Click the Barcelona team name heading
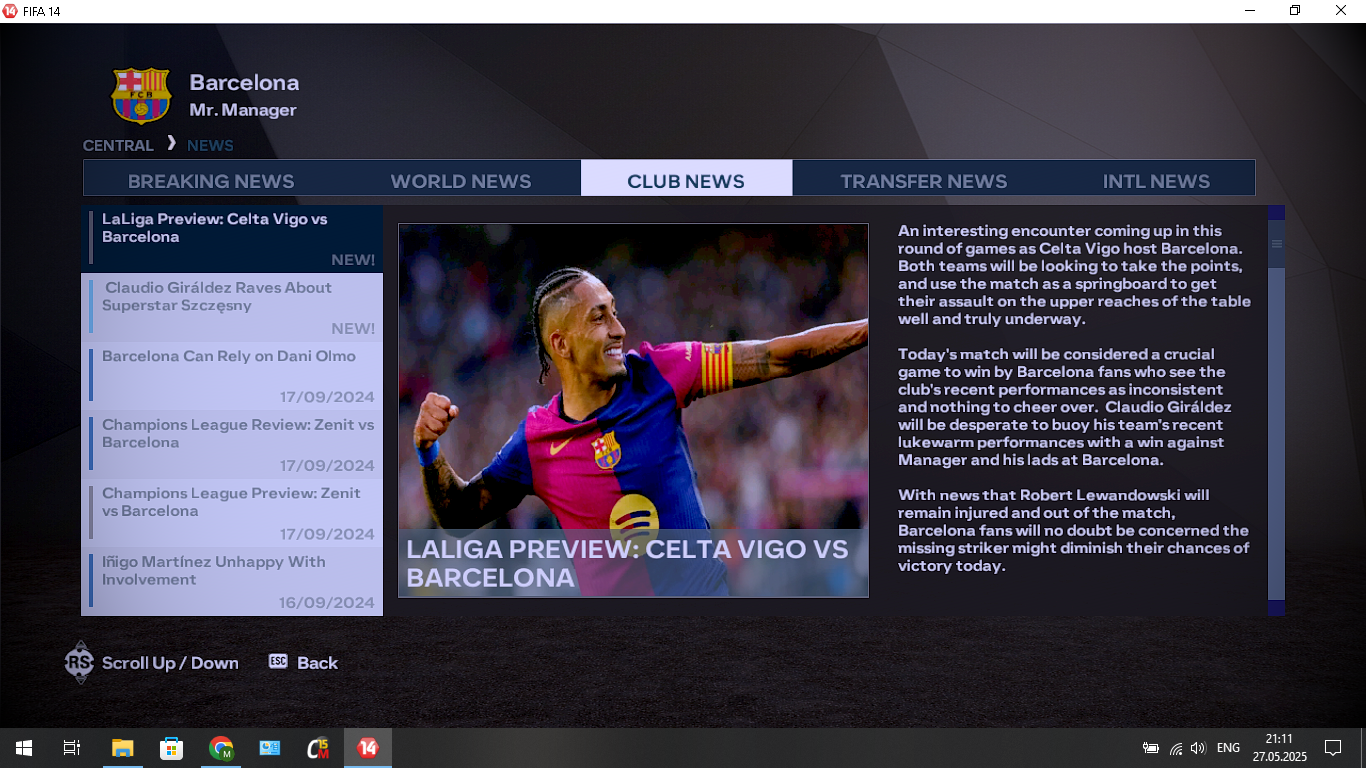Viewport: 1366px width, 768px height. click(244, 83)
